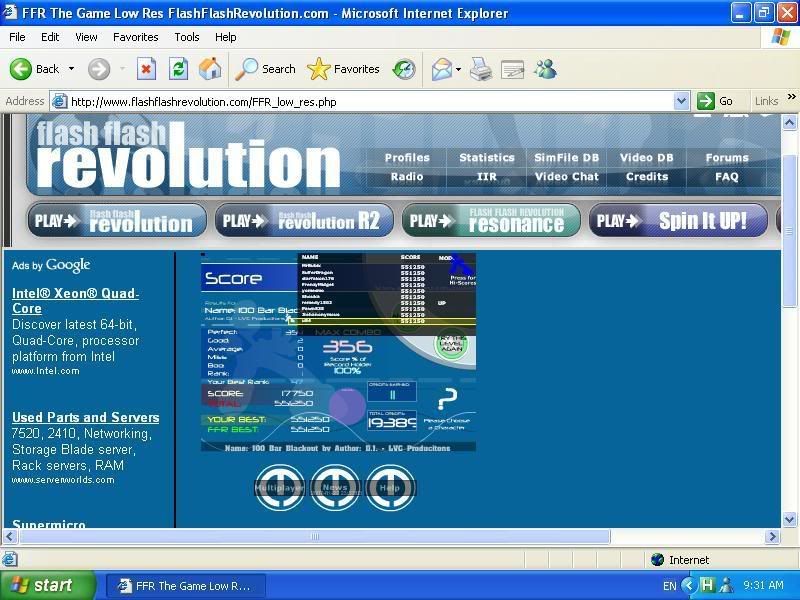This screenshot has height=600, width=800.
Task: Click the horizontal scrollbar thumb
Action: tap(315, 536)
